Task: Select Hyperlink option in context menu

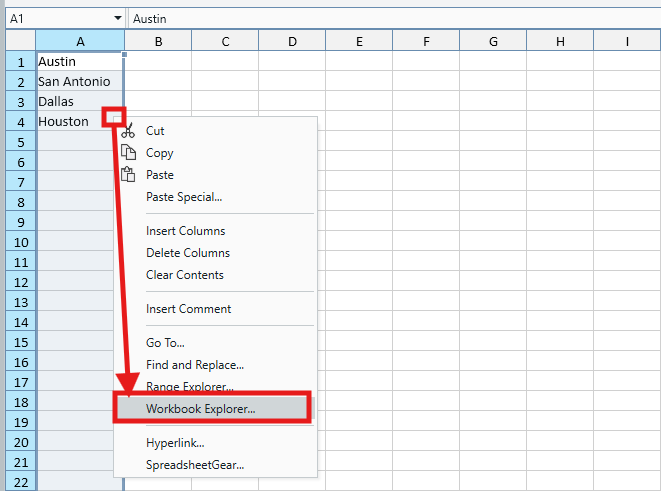Action: pos(175,442)
